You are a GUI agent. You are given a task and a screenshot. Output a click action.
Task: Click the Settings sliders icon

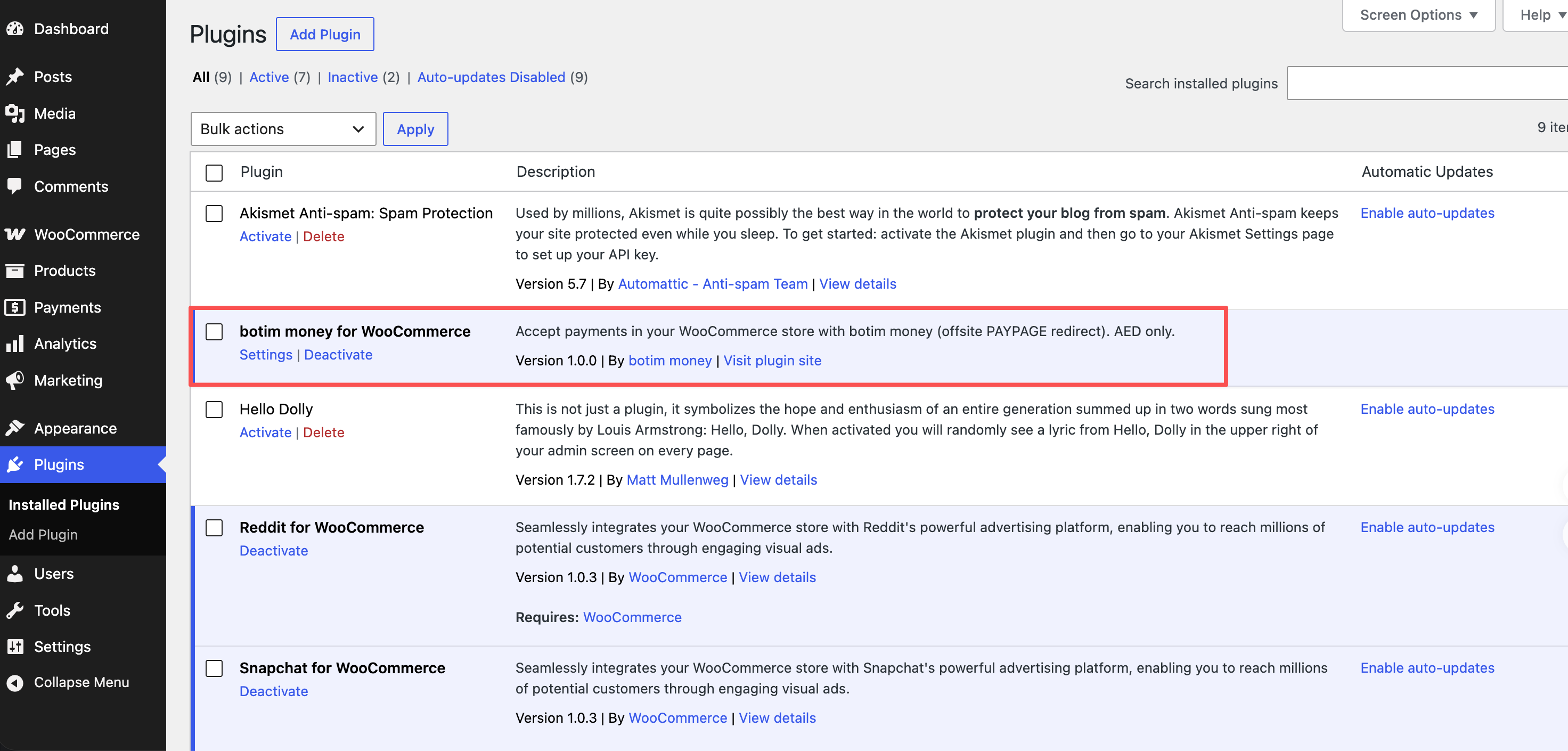coord(15,646)
